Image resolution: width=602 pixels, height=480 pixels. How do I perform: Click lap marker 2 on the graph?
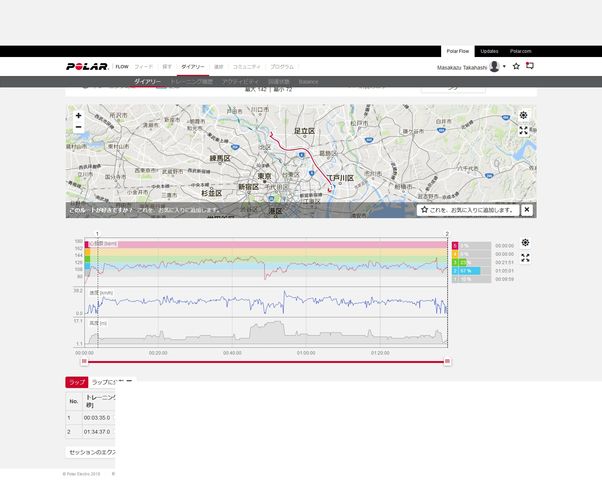(447, 233)
